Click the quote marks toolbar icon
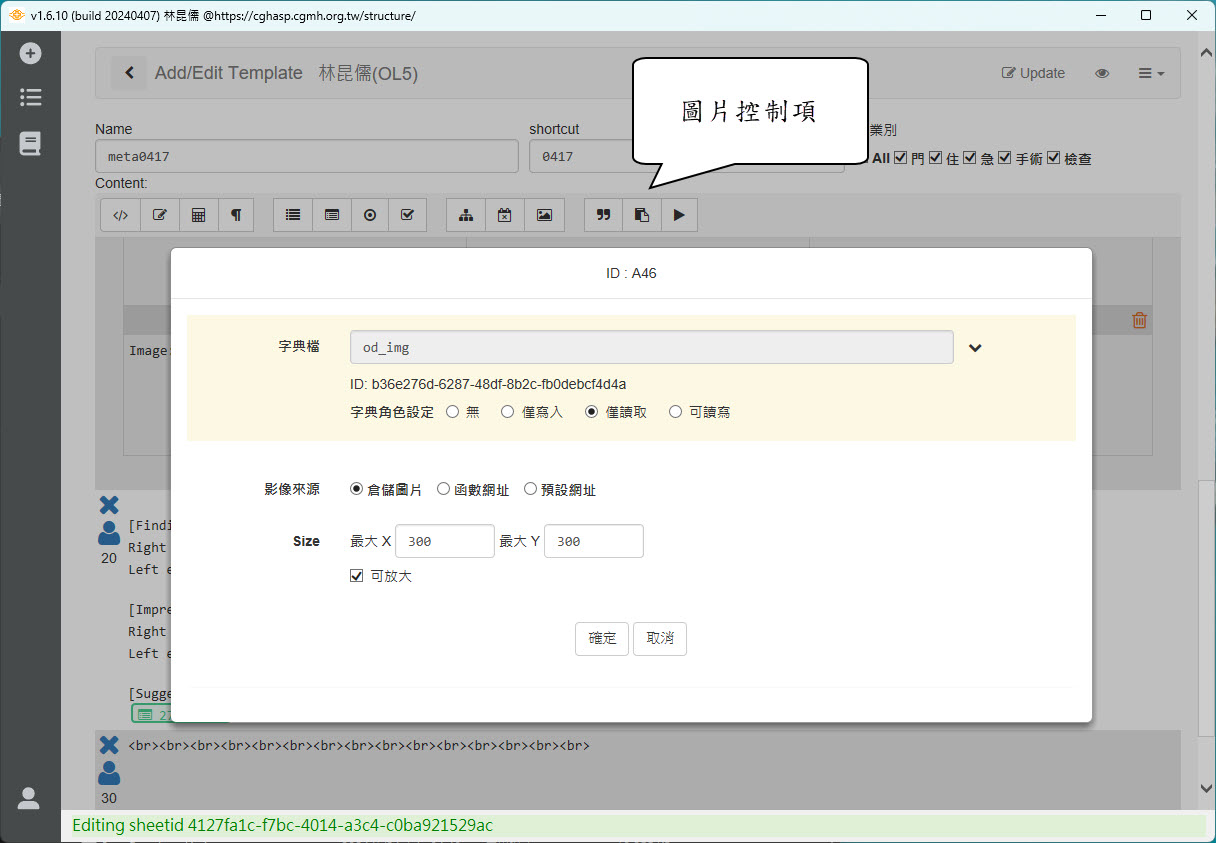Image resolution: width=1216 pixels, height=843 pixels. (603, 215)
